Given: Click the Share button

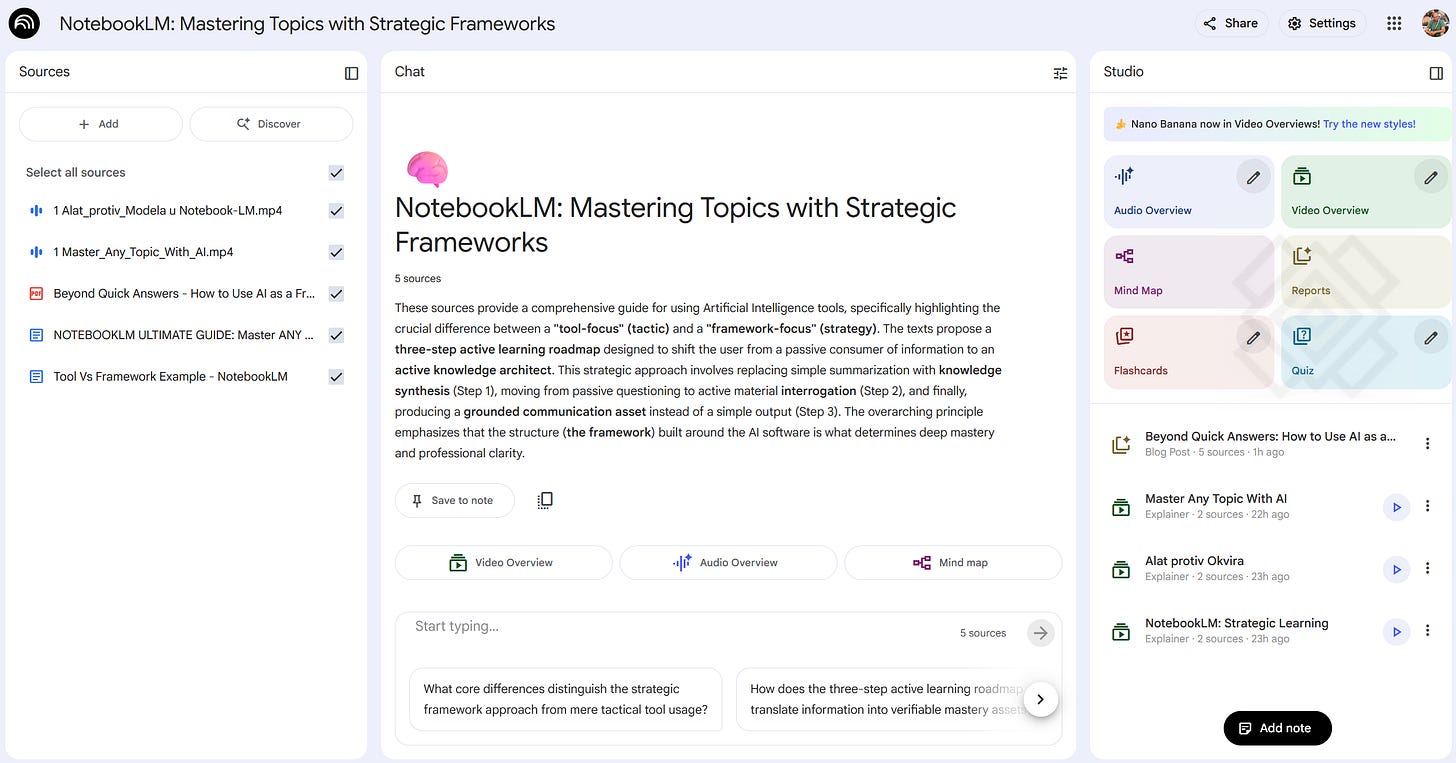Looking at the screenshot, I should point(1231,23).
